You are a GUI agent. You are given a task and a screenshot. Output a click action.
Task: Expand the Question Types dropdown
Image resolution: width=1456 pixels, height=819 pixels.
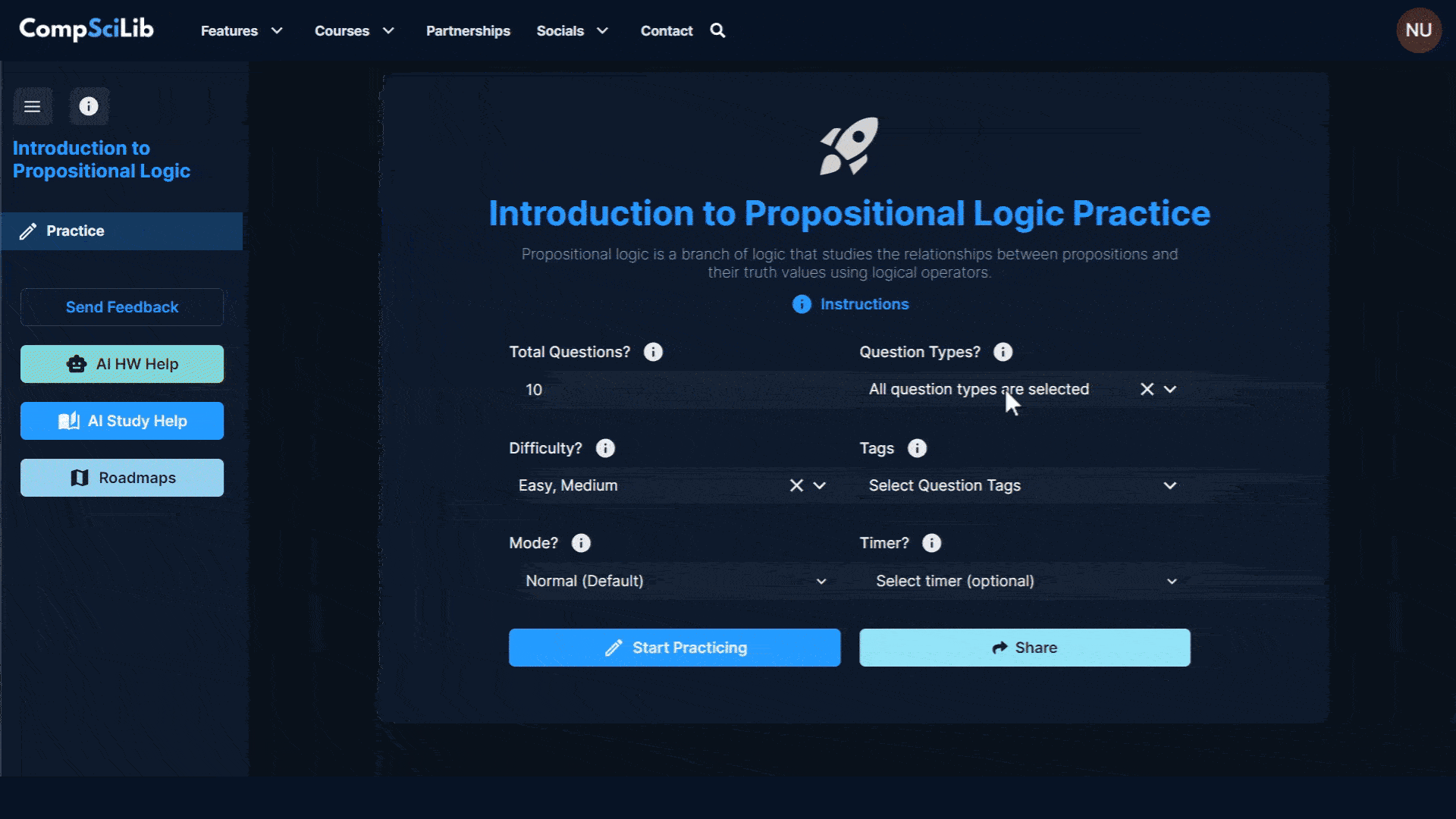(1171, 389)
